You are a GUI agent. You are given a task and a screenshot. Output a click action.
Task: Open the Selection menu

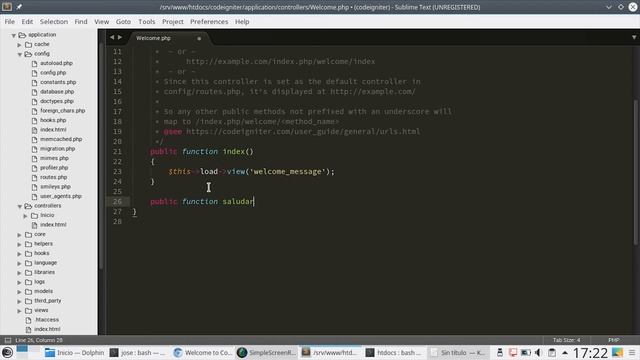53,22
